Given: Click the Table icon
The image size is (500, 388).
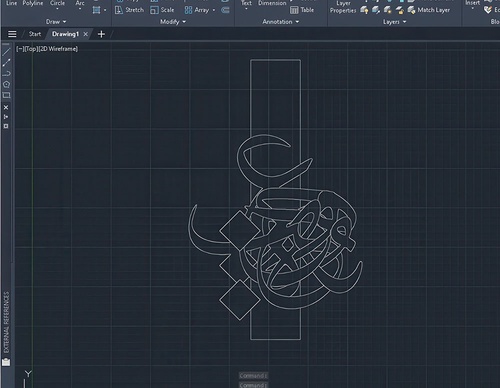Looking at the screenshot, I should [294, 10].
